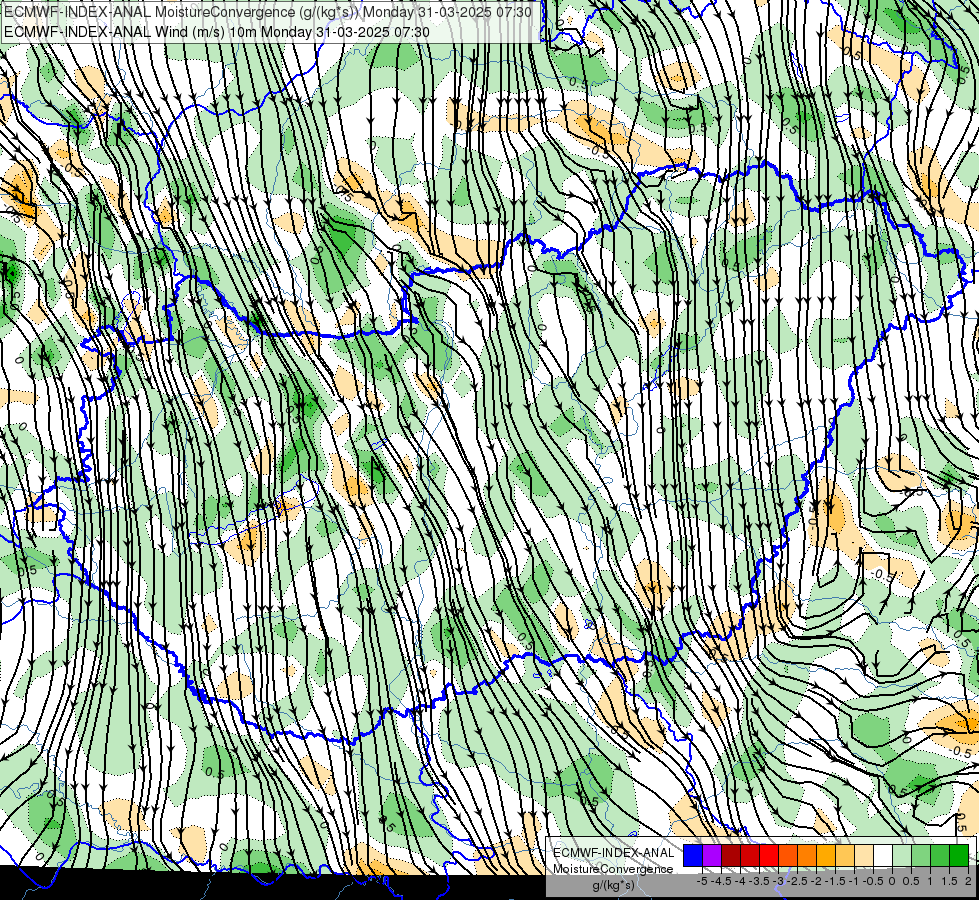Viewport: 979px width, 900px height.
Task: Click the medium green swatch between 1 and 1.5
Action: tap(940, 856)
